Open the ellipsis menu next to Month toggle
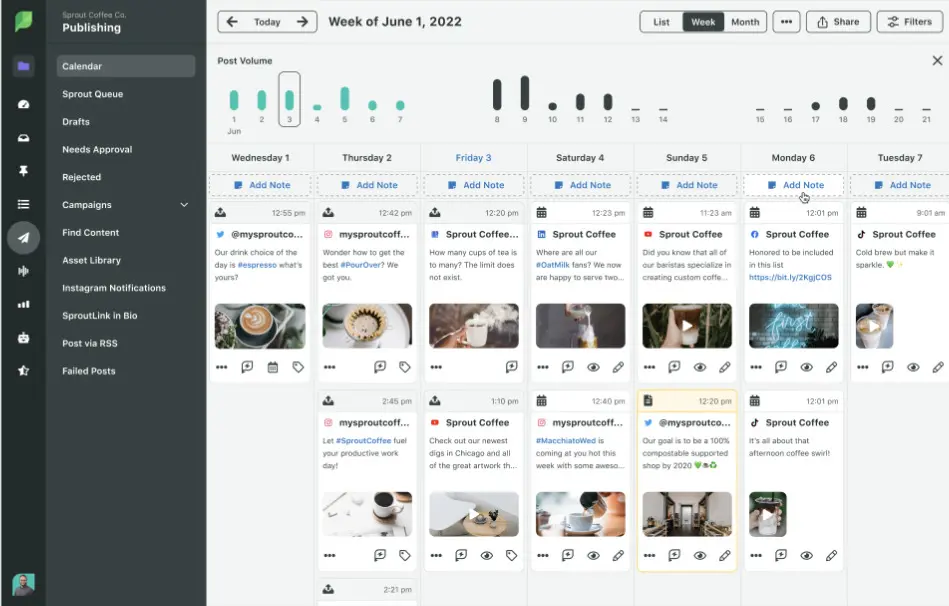This screenshot has width=949, height=606. [786, 21]
